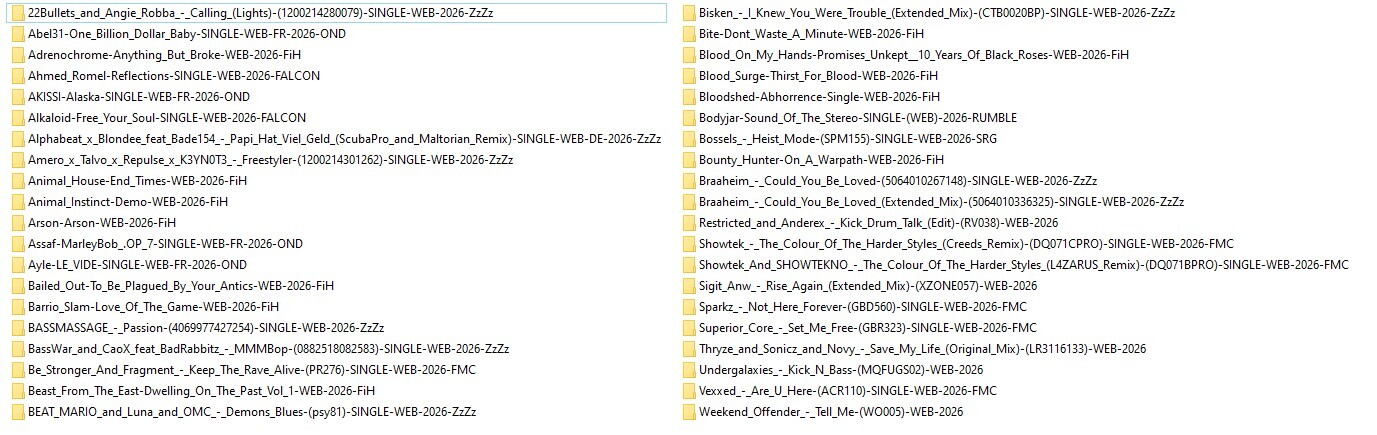This screenshot has width=1377, height=435.
Task: Click folder icon next to Arson-Arson
Action: pos(17,223)
